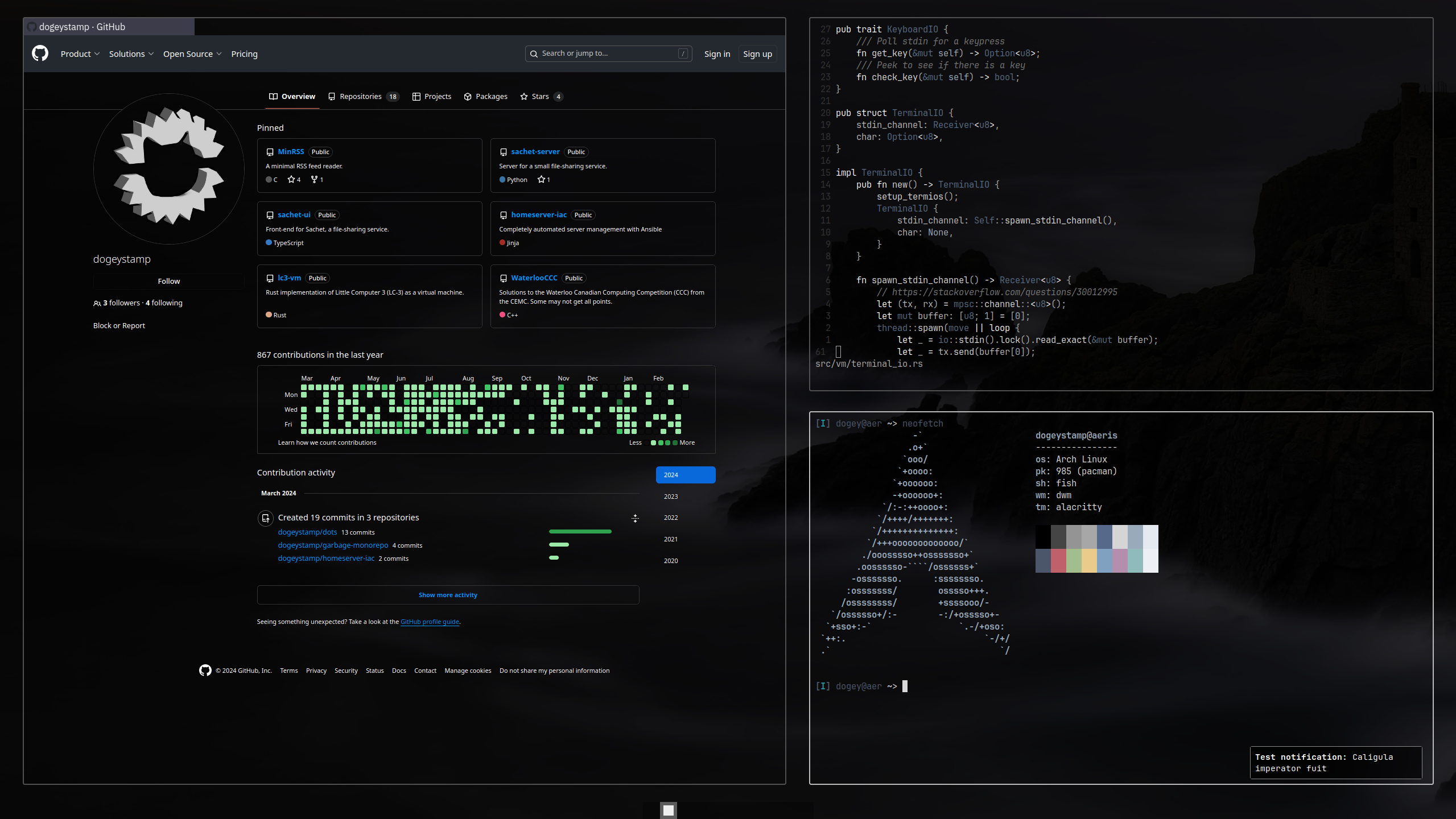The image size is (1456, 819).
Task: Open the WaterlooCCC repository link
Action: (x=534, y=278)
